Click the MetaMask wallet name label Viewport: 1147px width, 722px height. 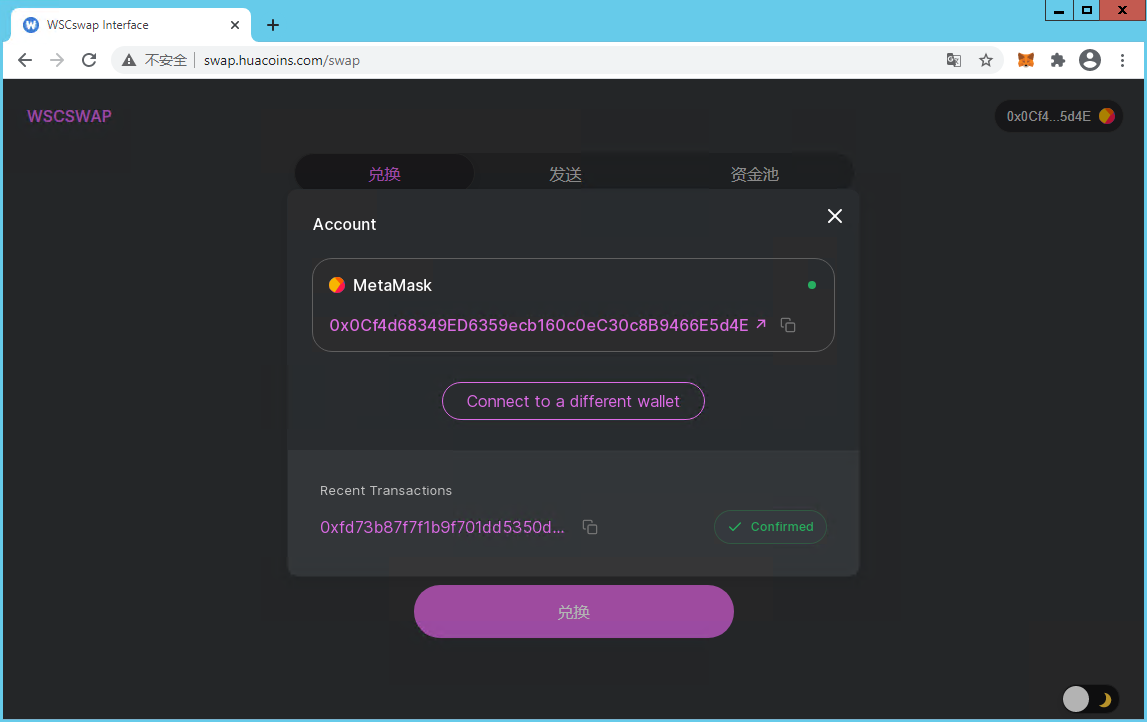(x=392, y=285)
